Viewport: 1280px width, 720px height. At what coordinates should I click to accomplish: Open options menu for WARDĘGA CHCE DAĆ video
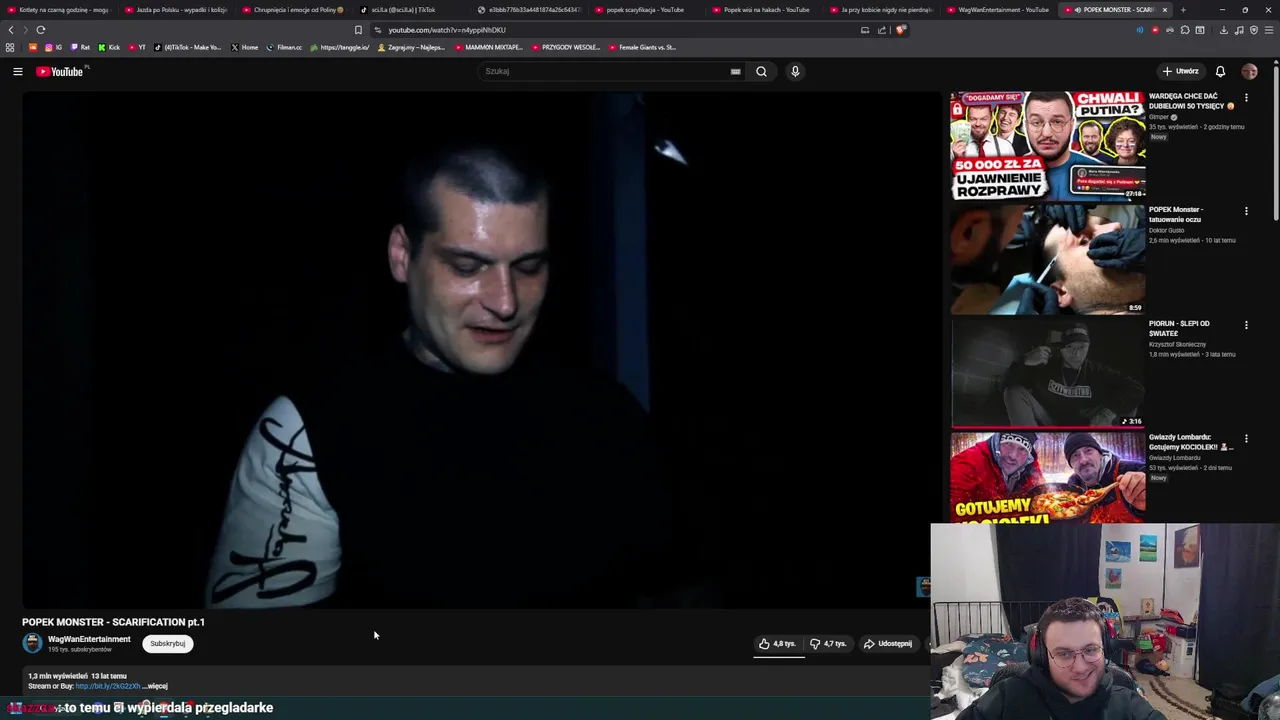click(1246, 98)
